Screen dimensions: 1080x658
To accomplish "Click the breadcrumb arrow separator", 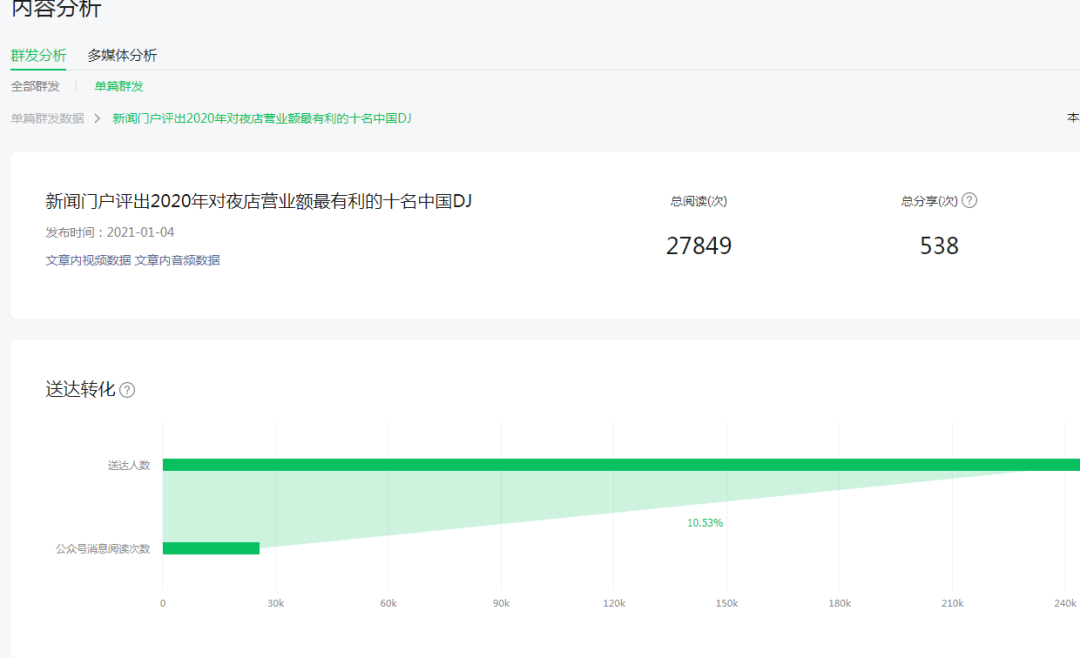I will [x=98, y=118].
